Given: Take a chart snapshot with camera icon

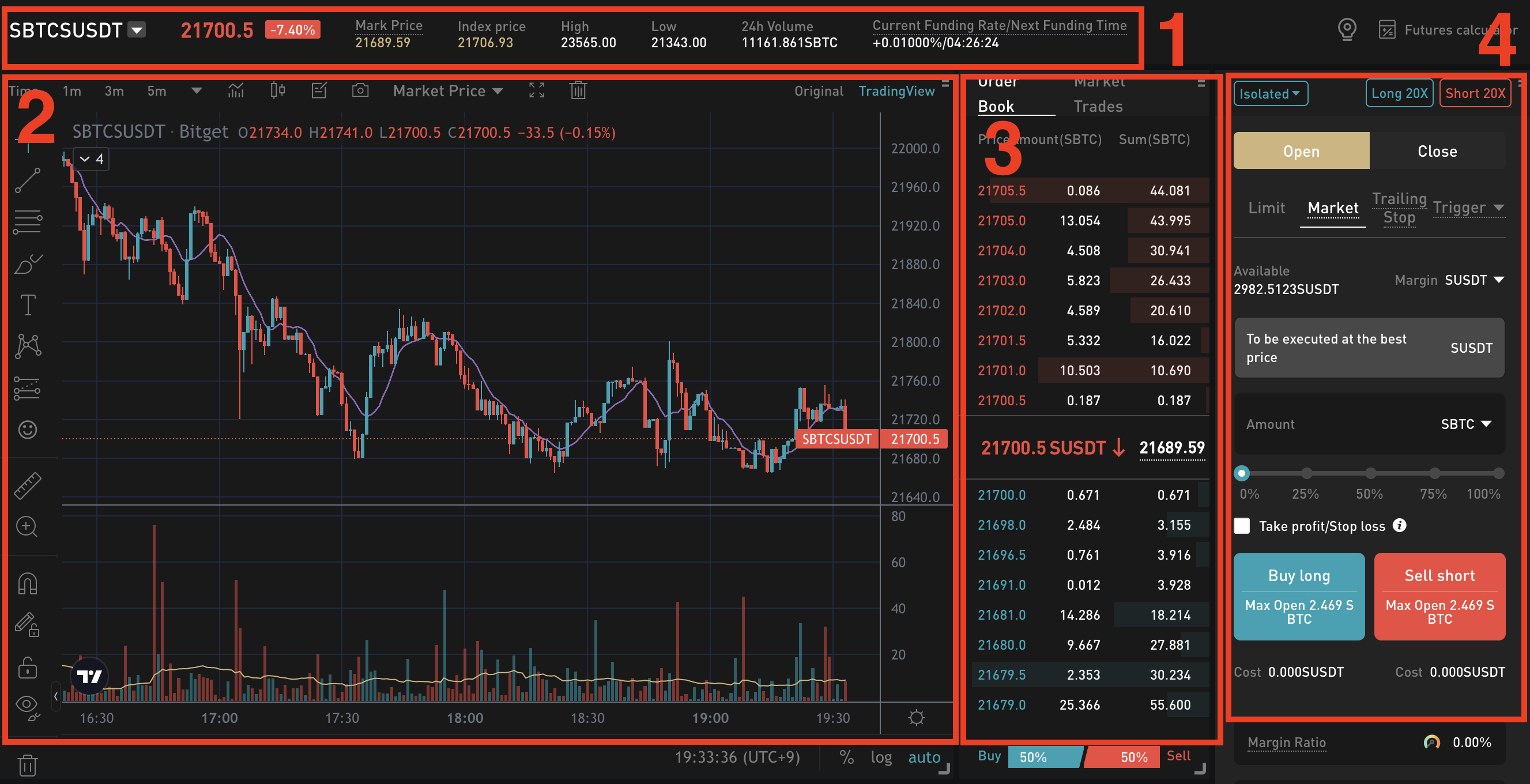Looking at the screenshot, I should (360, 91).
